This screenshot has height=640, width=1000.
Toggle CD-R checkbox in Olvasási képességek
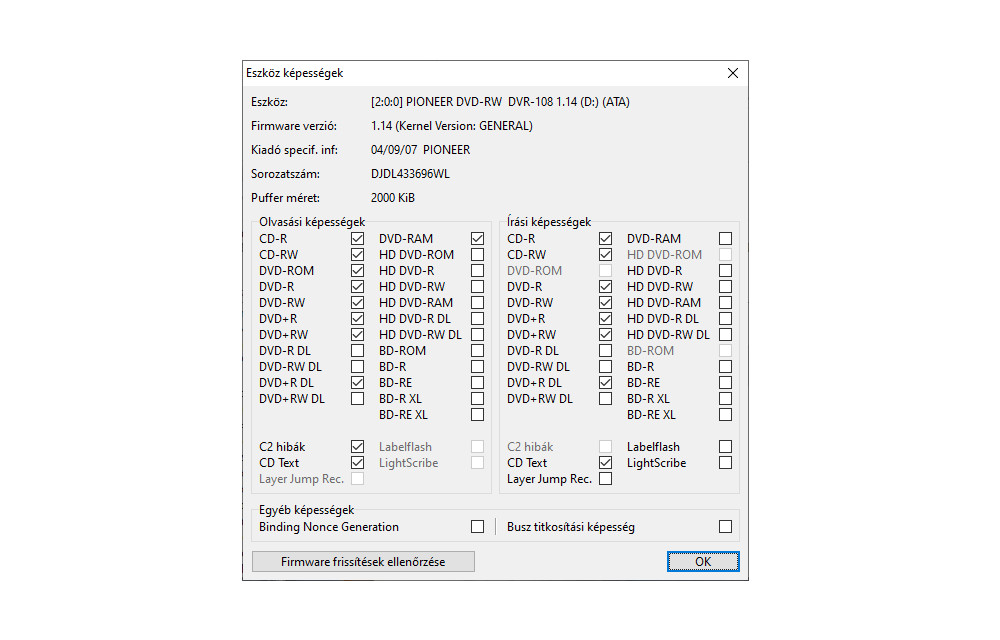click(357, 239)
